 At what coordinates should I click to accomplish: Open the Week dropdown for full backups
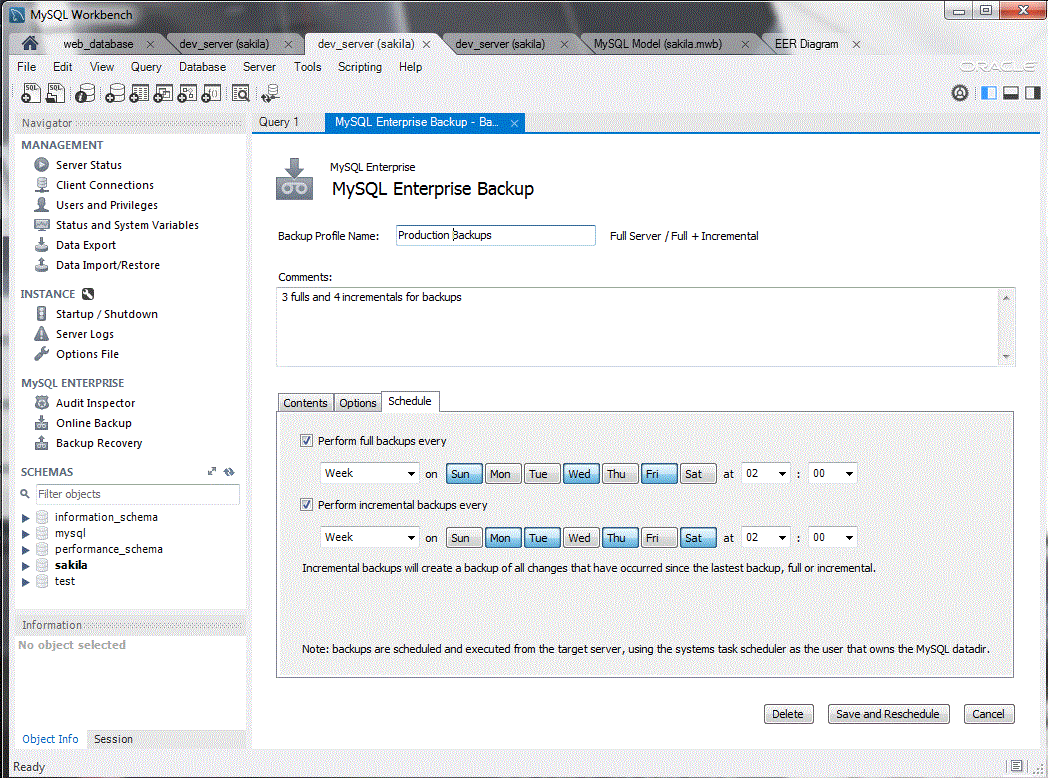370,473
